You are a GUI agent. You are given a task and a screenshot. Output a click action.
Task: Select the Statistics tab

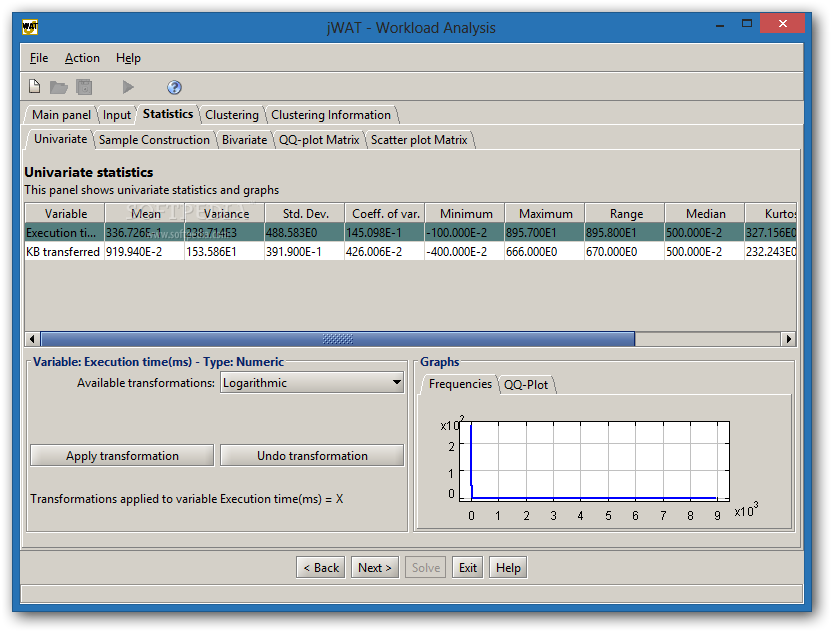click(168, 114)
